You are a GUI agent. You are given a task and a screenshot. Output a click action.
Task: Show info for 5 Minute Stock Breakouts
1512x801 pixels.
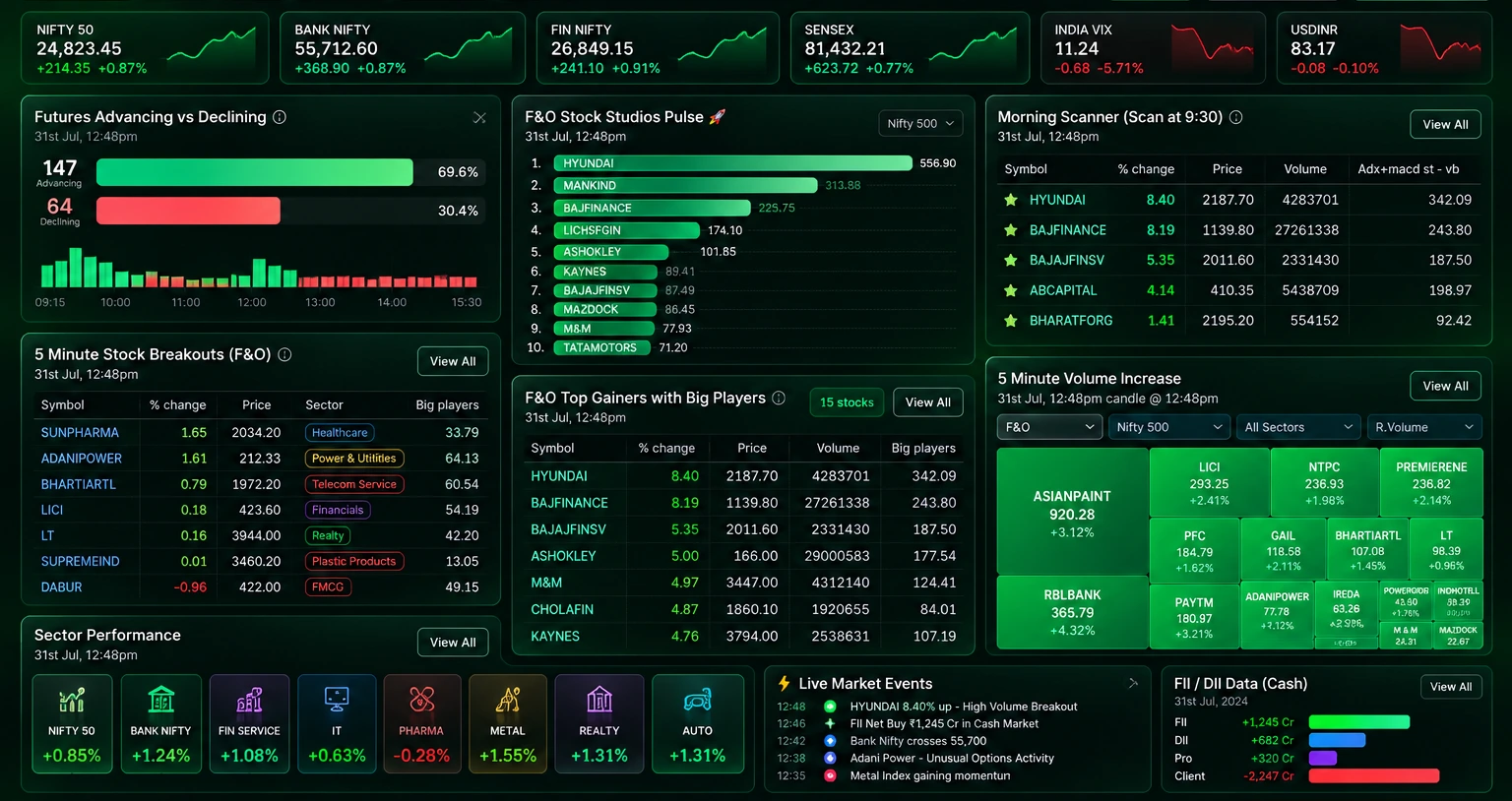click(284, 354)
